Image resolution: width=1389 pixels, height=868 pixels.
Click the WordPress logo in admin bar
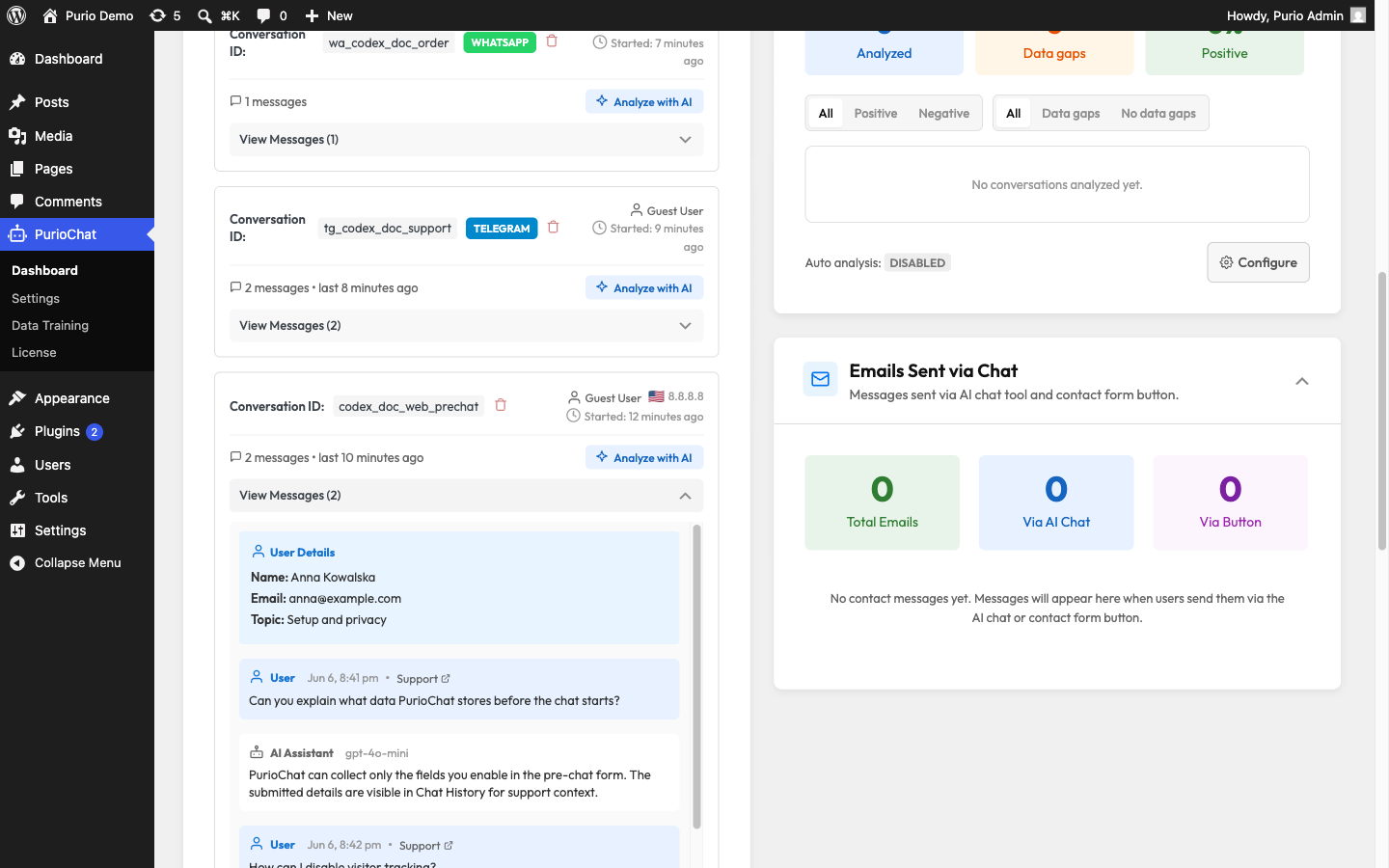[16, 15]
